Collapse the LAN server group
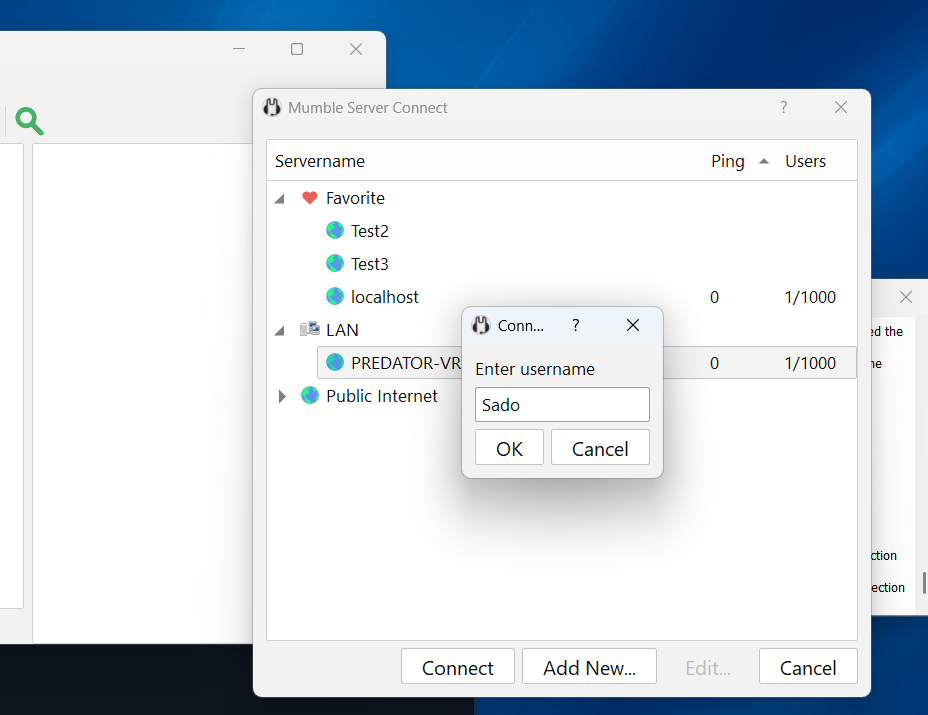928x715 pixels. 280,331
